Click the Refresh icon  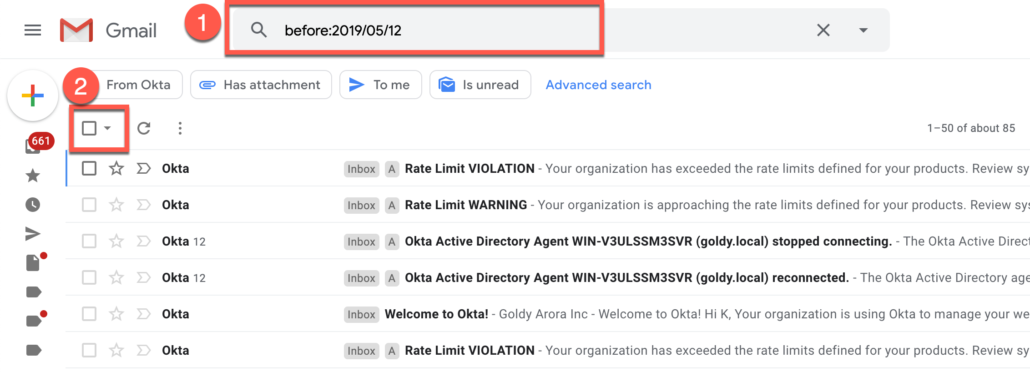pos(144,128)
